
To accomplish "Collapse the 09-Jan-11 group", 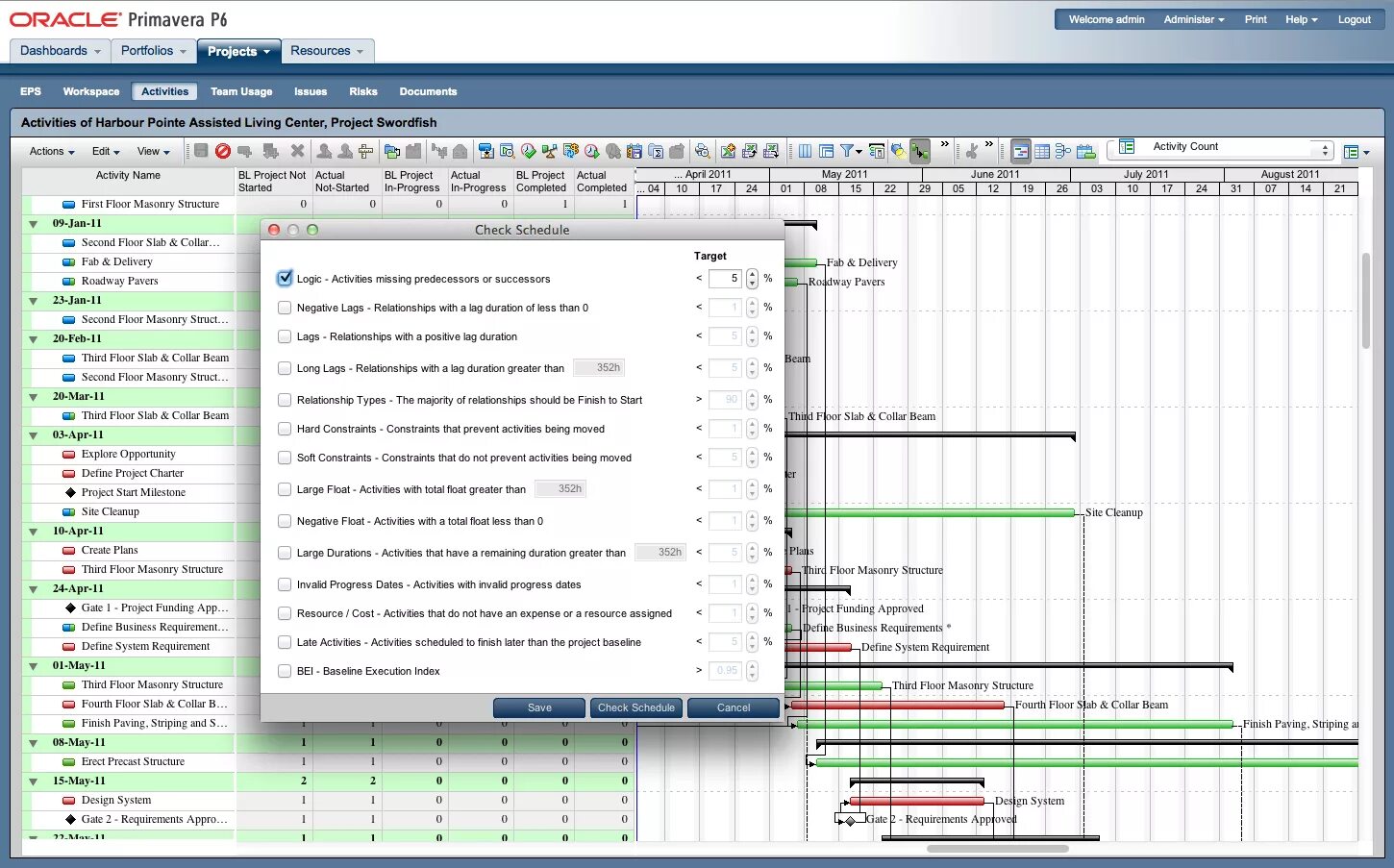I will click(34, 224).
